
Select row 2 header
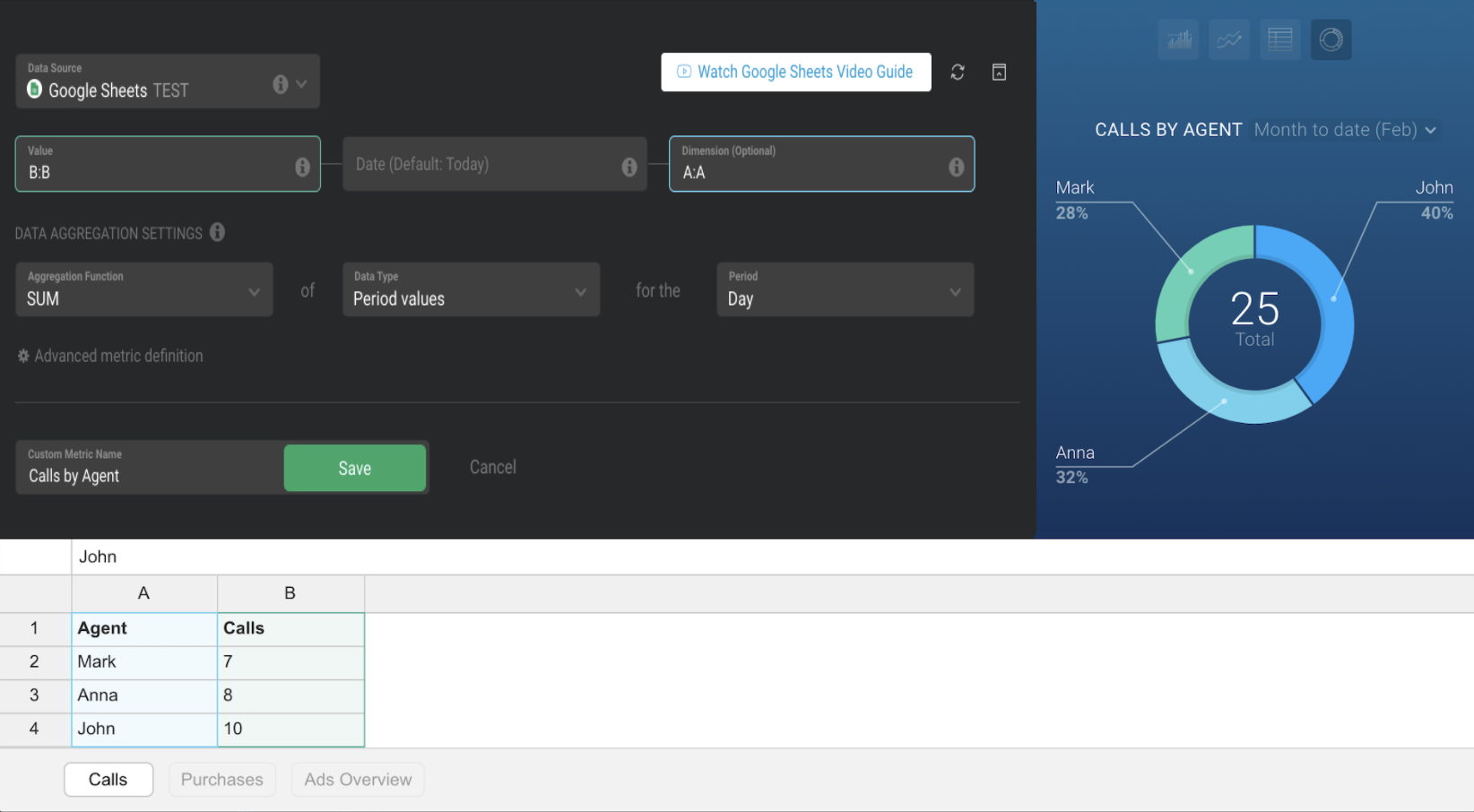35,662
